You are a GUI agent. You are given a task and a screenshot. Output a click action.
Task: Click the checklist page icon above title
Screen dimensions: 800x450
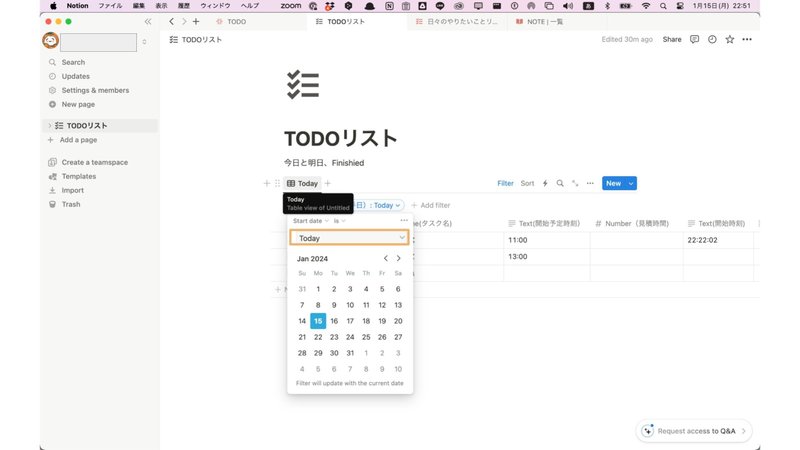(x=303, y=85)
